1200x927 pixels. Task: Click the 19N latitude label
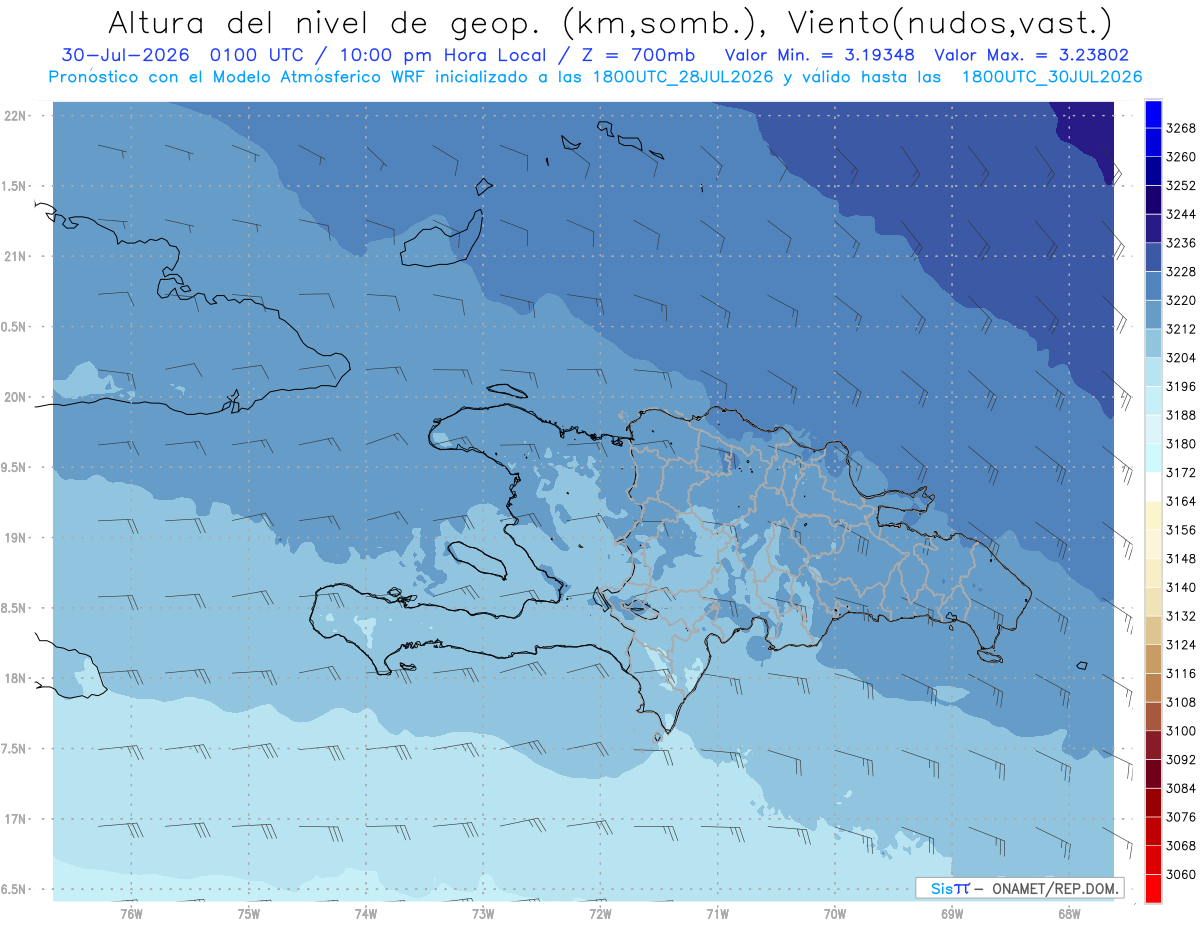15,537
